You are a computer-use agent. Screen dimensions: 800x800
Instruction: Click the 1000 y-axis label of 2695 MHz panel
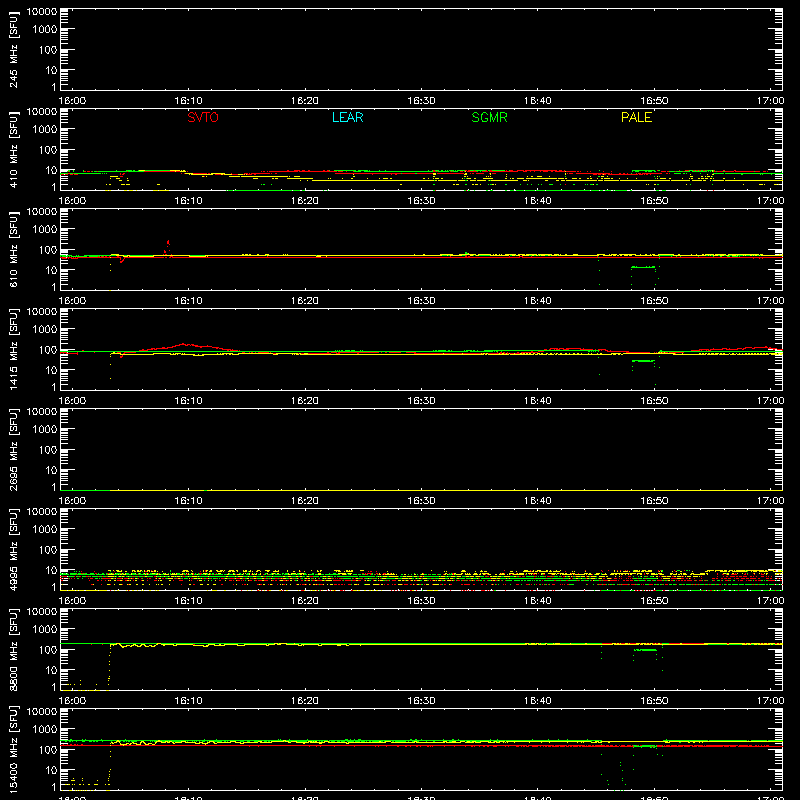pyautogui.click(x=44, y=429)
